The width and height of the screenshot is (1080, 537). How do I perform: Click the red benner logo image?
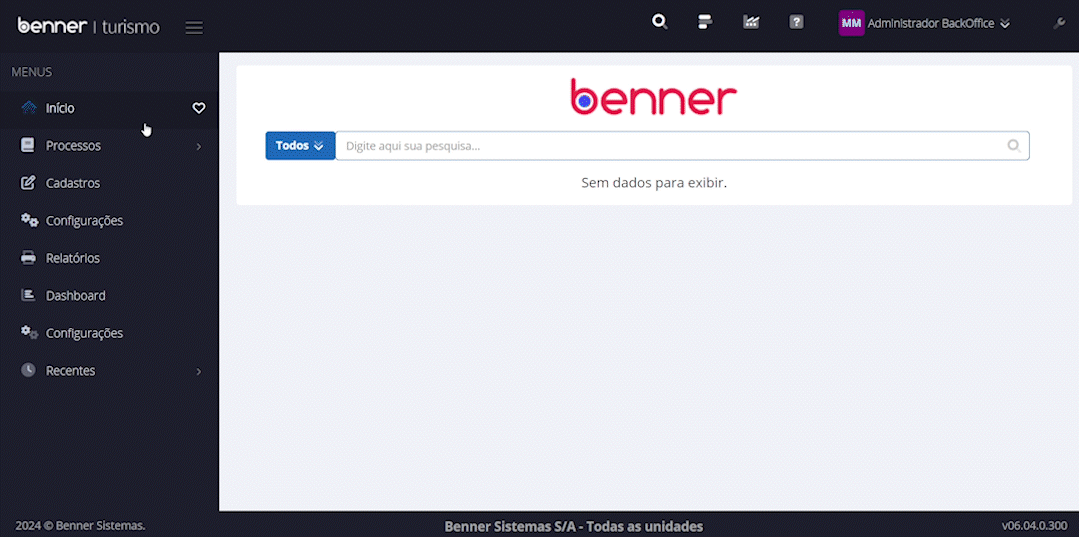(654, 97)
